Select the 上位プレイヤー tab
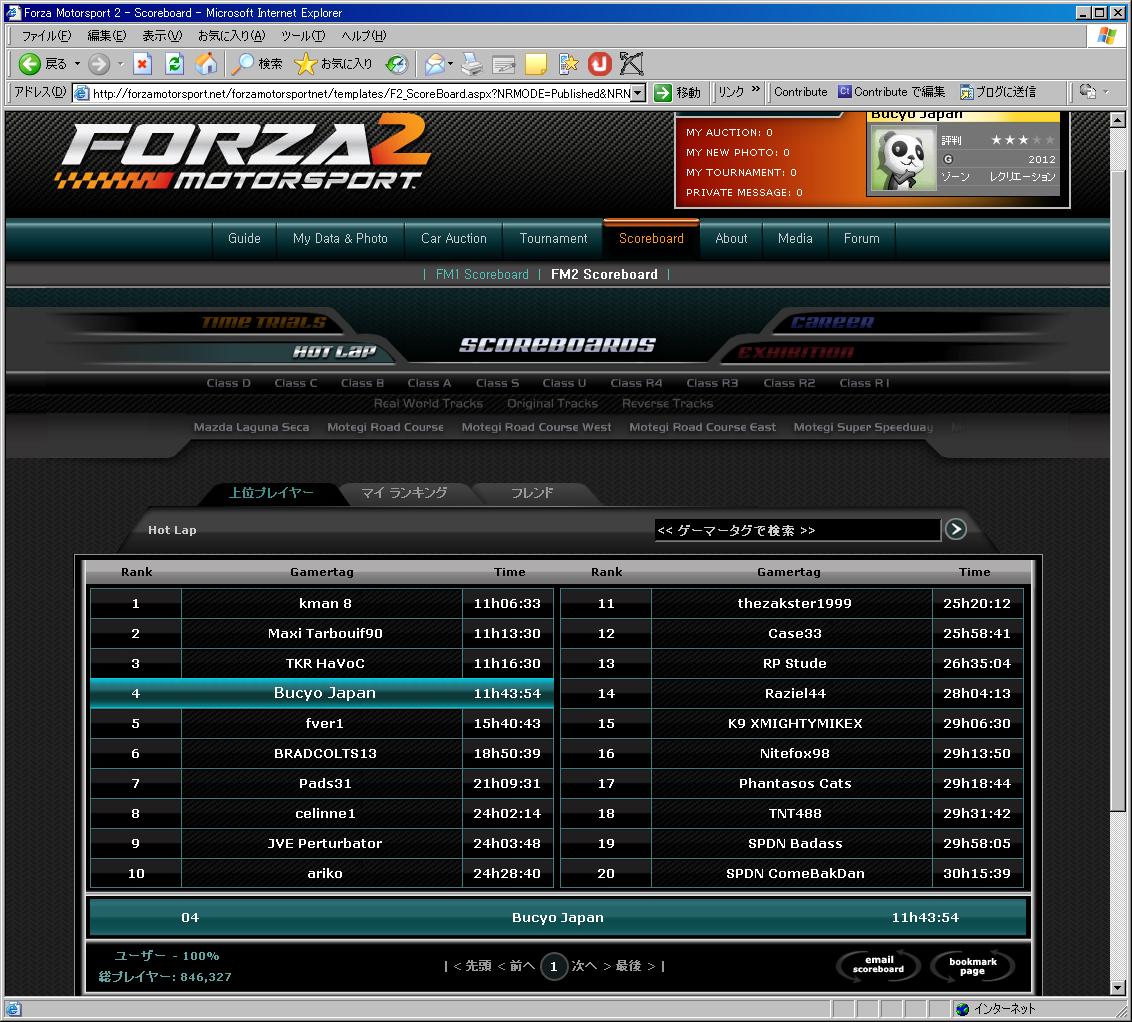1132x1022 pixels. click(x=271, y=493)
